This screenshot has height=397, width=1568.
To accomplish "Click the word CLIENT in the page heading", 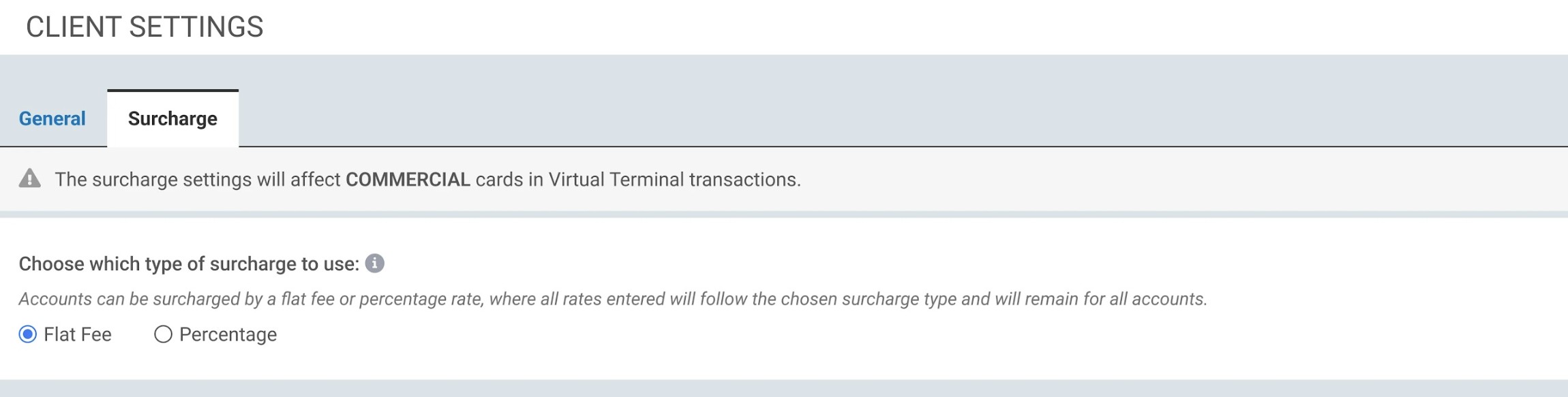I will pos(74,27).
